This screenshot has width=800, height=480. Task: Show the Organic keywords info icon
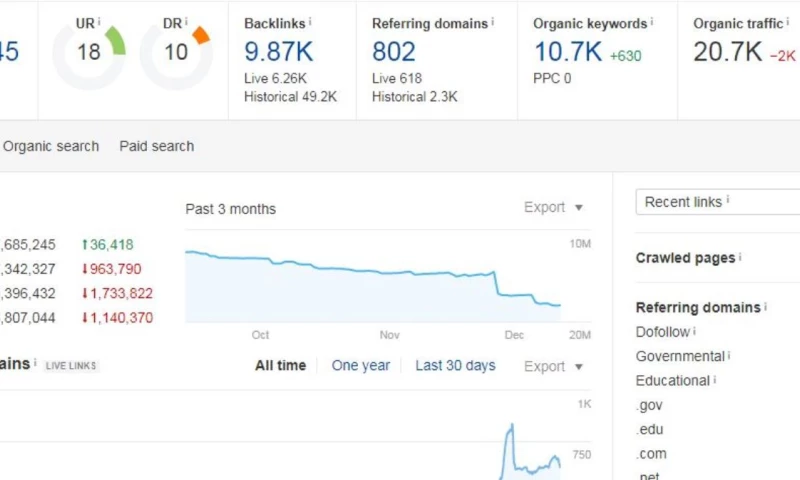pos(652,22)
